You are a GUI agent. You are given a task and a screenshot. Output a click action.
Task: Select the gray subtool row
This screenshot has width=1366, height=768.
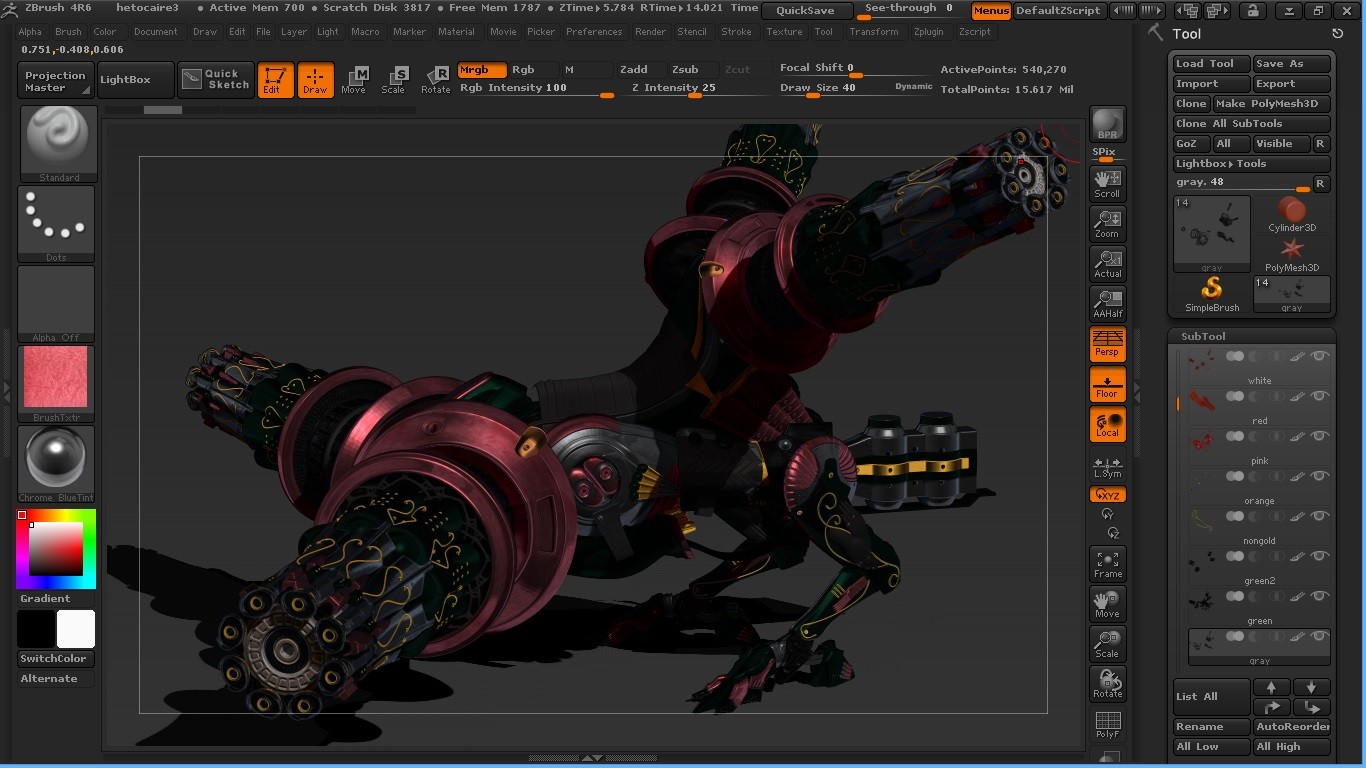coord(1259,646)
